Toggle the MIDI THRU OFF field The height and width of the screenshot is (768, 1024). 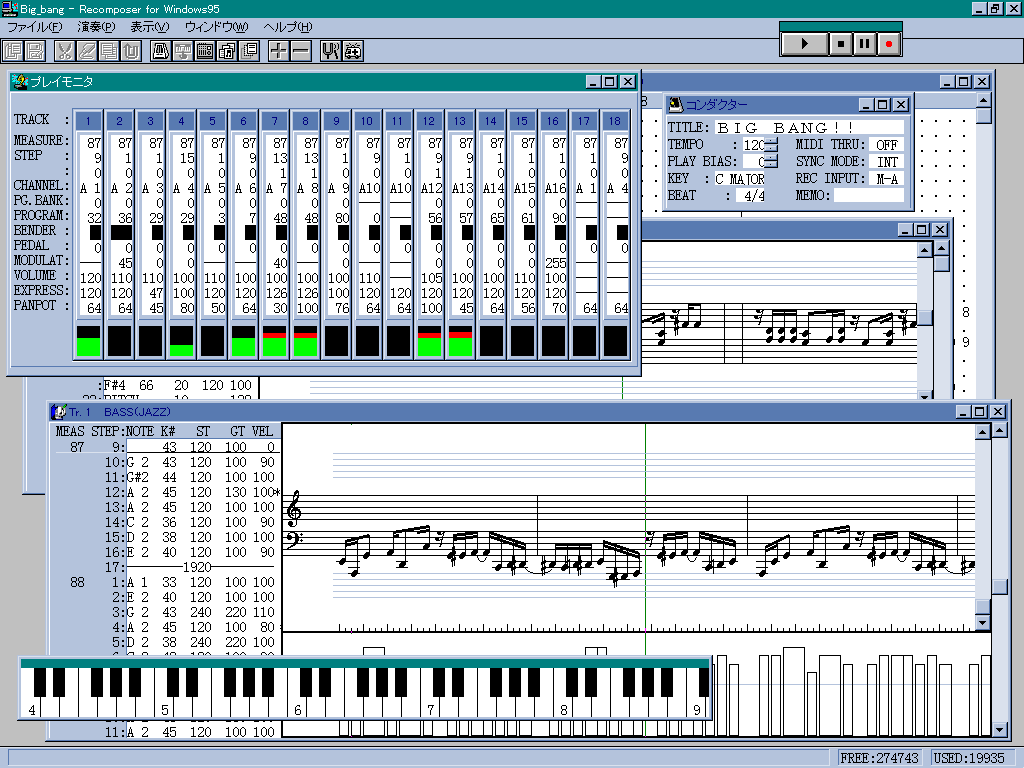coord(886,145)
